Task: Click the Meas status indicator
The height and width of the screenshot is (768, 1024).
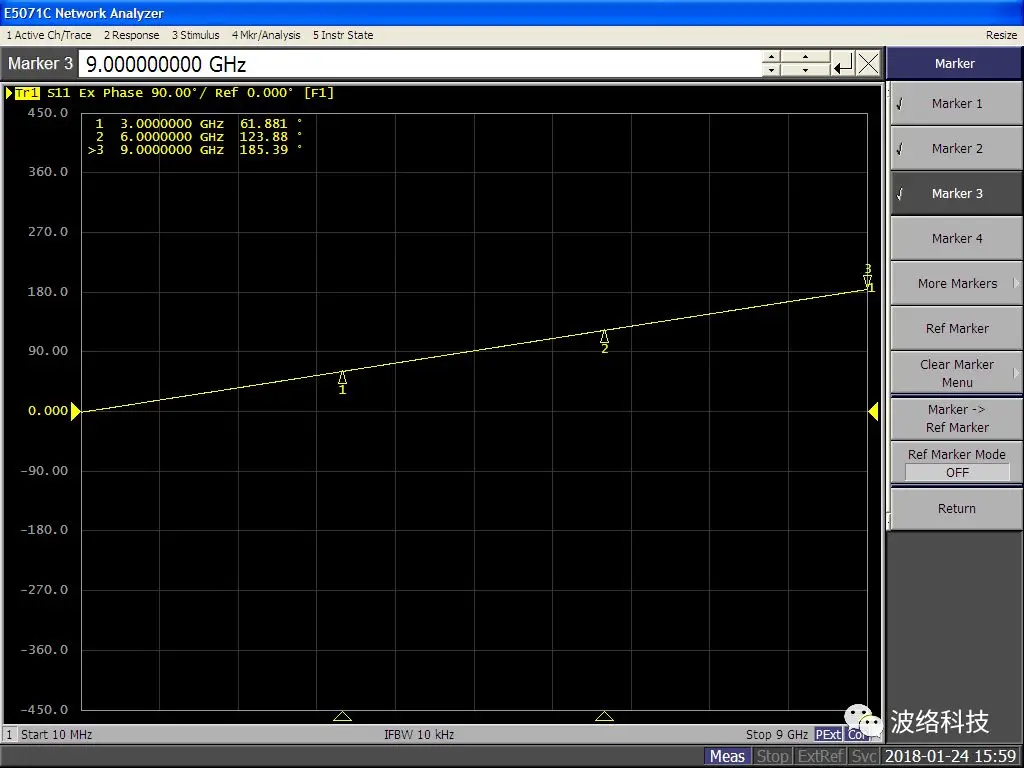Action: pos(727,756)
